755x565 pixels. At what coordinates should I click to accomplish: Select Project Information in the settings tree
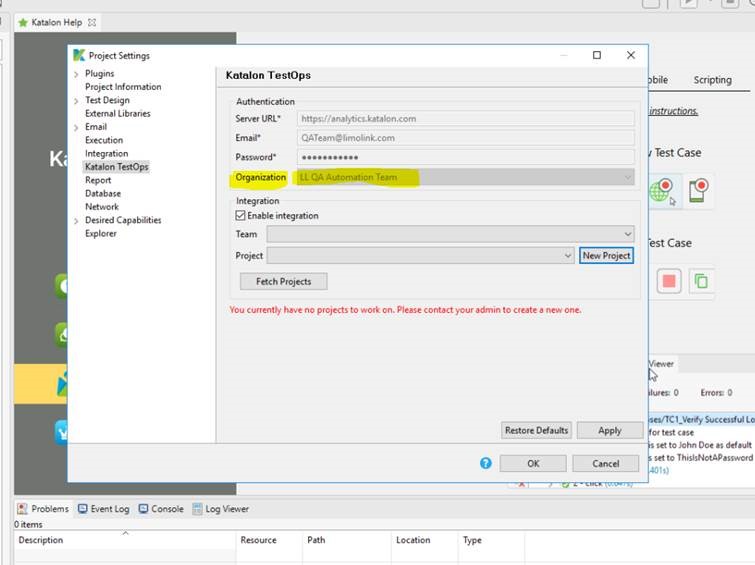click(x=123, y=87)
